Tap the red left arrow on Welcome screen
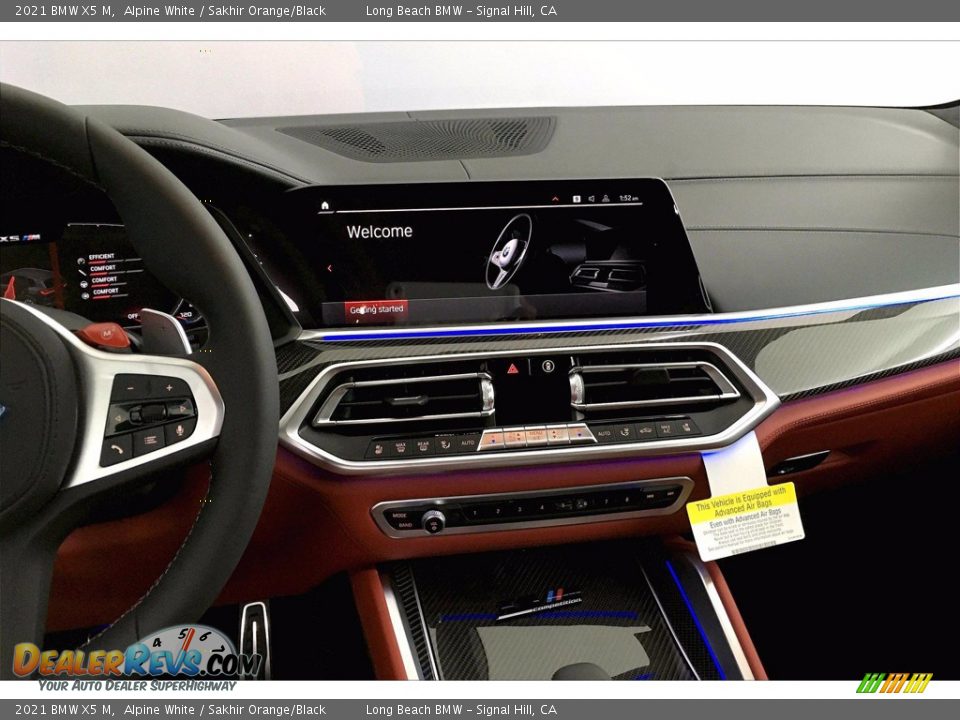 click(x=329, y=268)
